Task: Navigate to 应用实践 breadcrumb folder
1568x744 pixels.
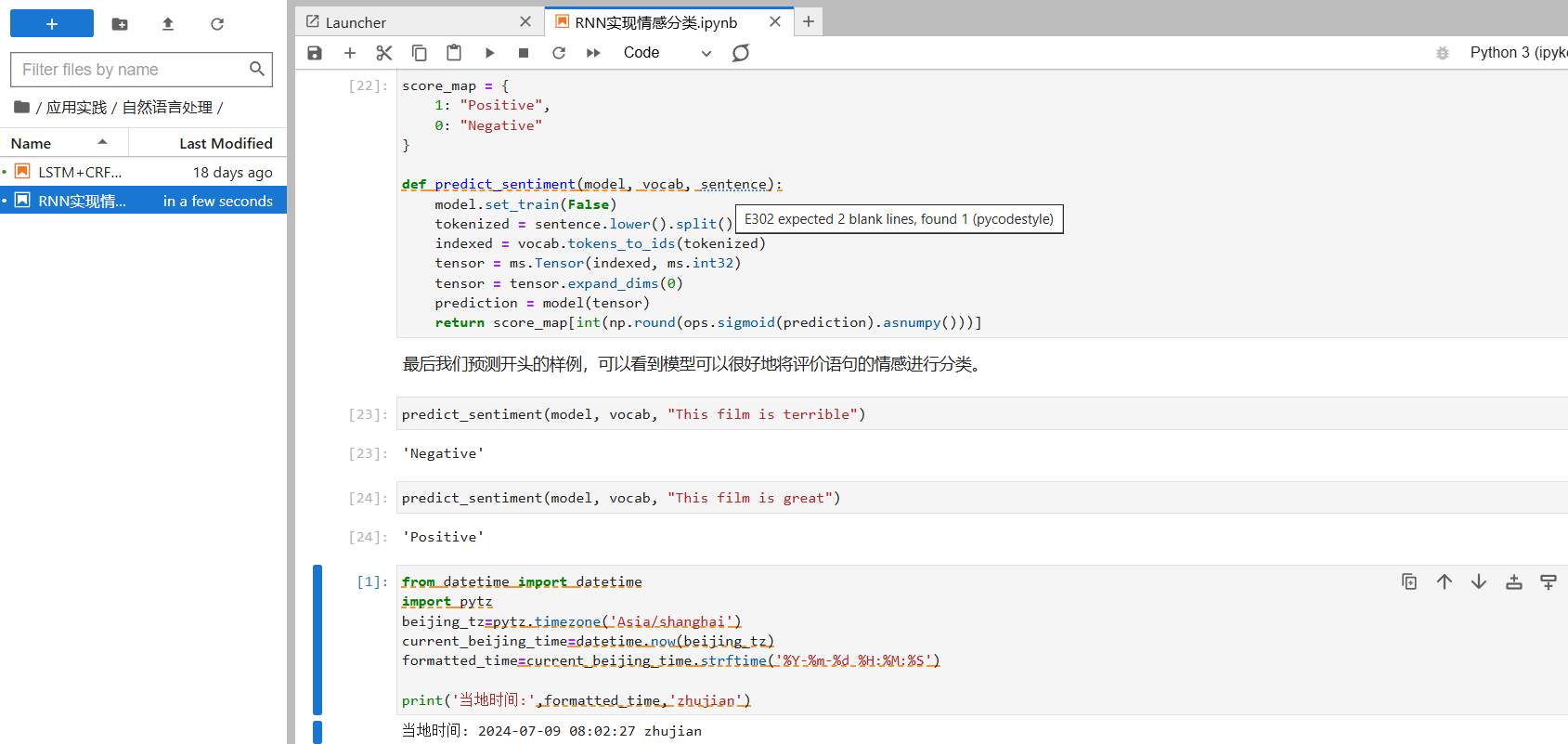Action: click(76, 108)
